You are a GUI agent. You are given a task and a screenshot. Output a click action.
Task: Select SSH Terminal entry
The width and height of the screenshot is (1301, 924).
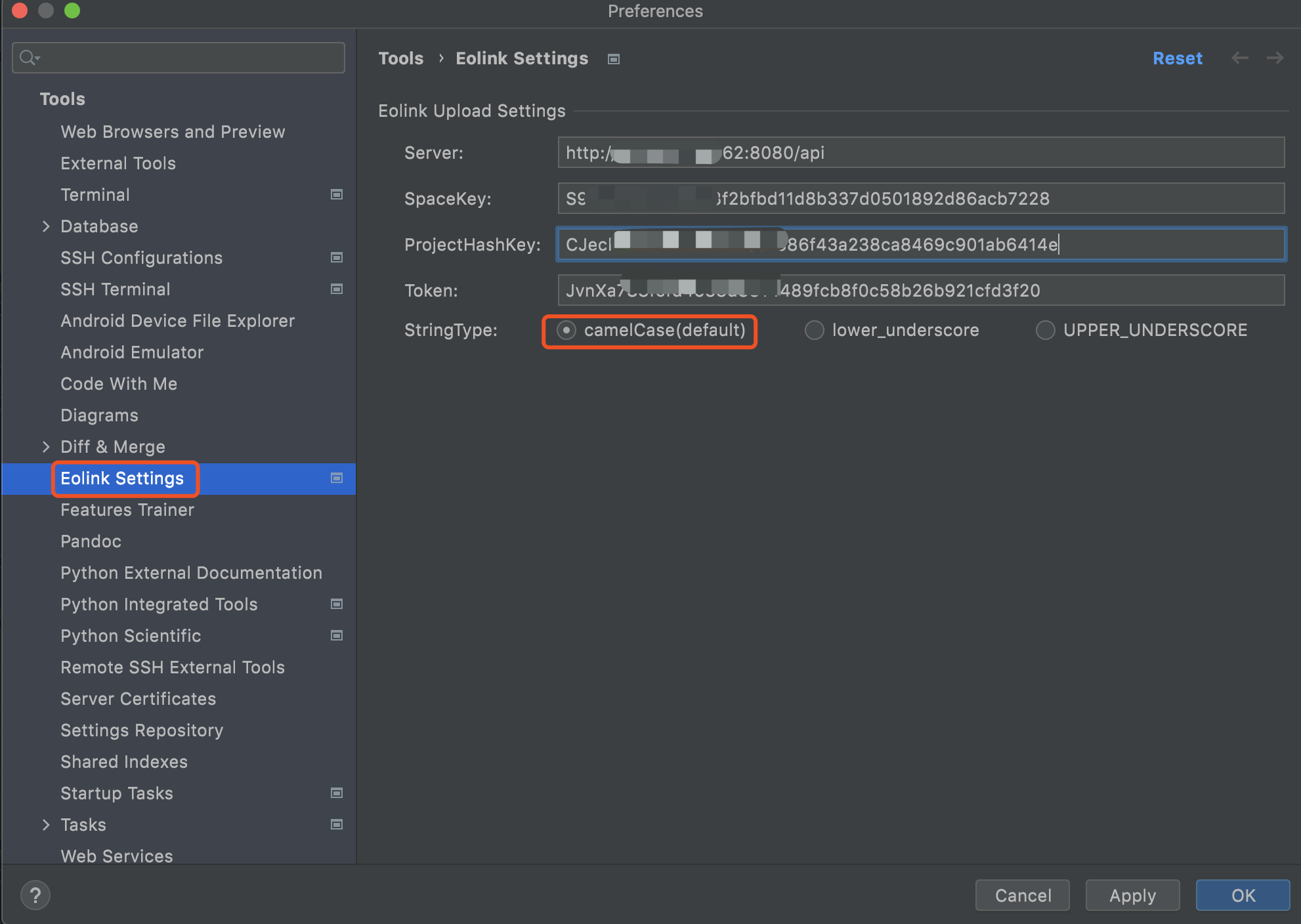116,289
